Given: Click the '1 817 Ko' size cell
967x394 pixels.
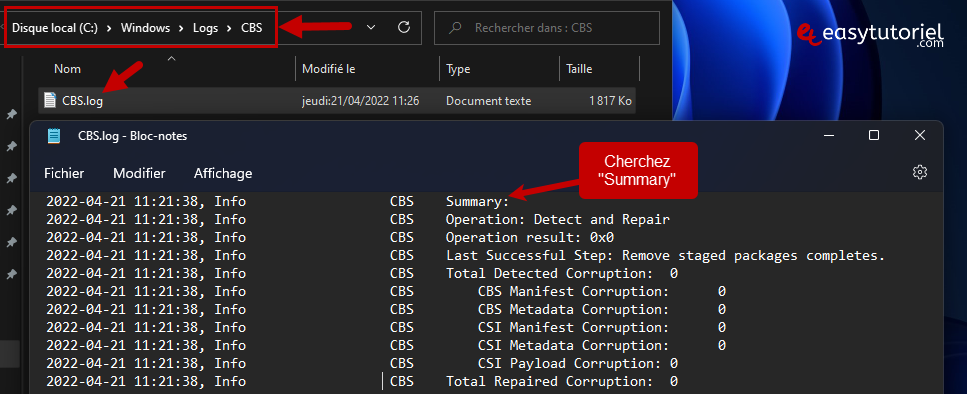Looking at the screenshot, I should (x=610, y=101).
